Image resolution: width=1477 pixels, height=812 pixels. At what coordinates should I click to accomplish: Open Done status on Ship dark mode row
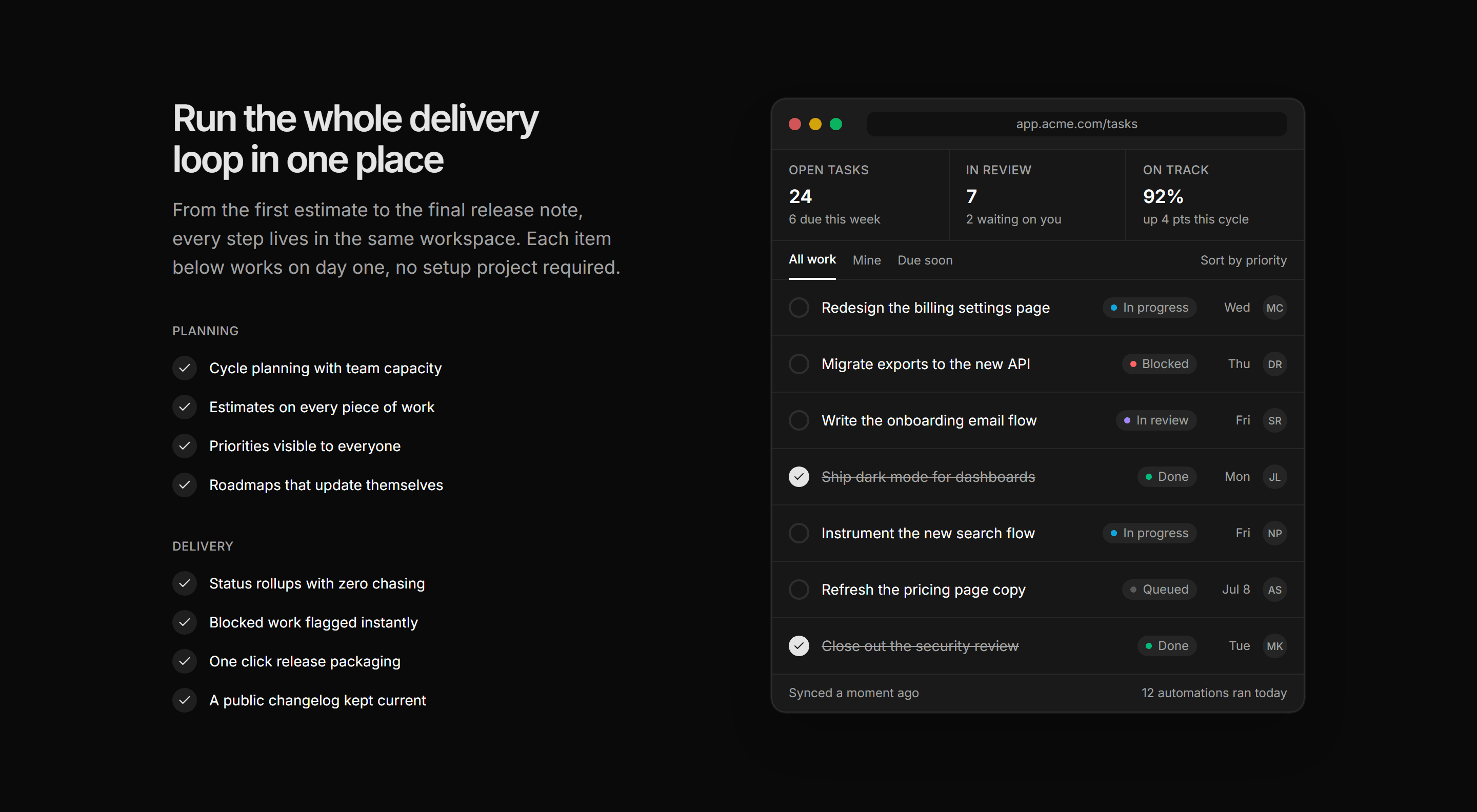[x=1167, y=477]
